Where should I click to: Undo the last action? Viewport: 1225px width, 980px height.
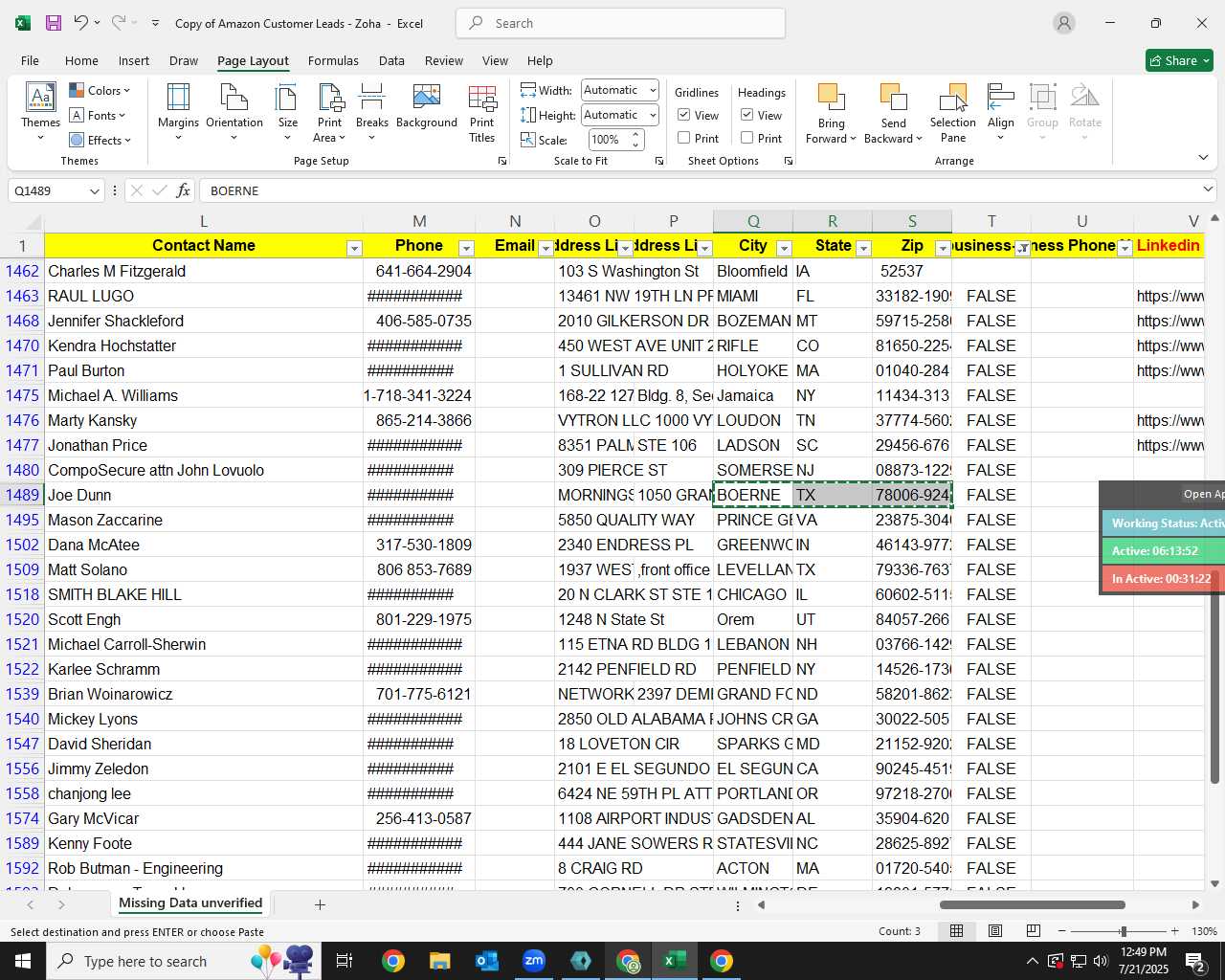tap(81, 23)
